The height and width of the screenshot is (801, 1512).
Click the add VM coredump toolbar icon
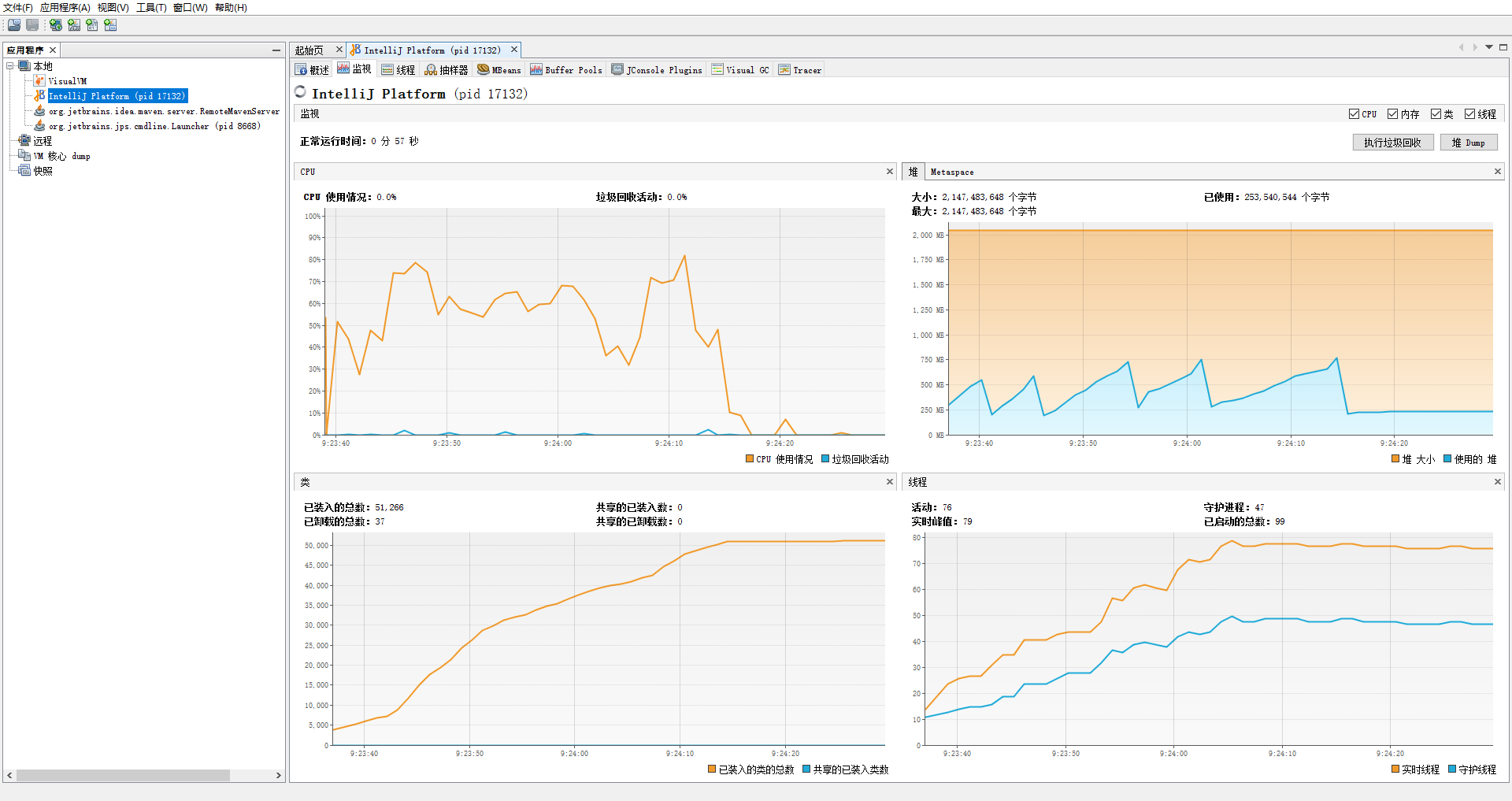[x=92, y=25]
